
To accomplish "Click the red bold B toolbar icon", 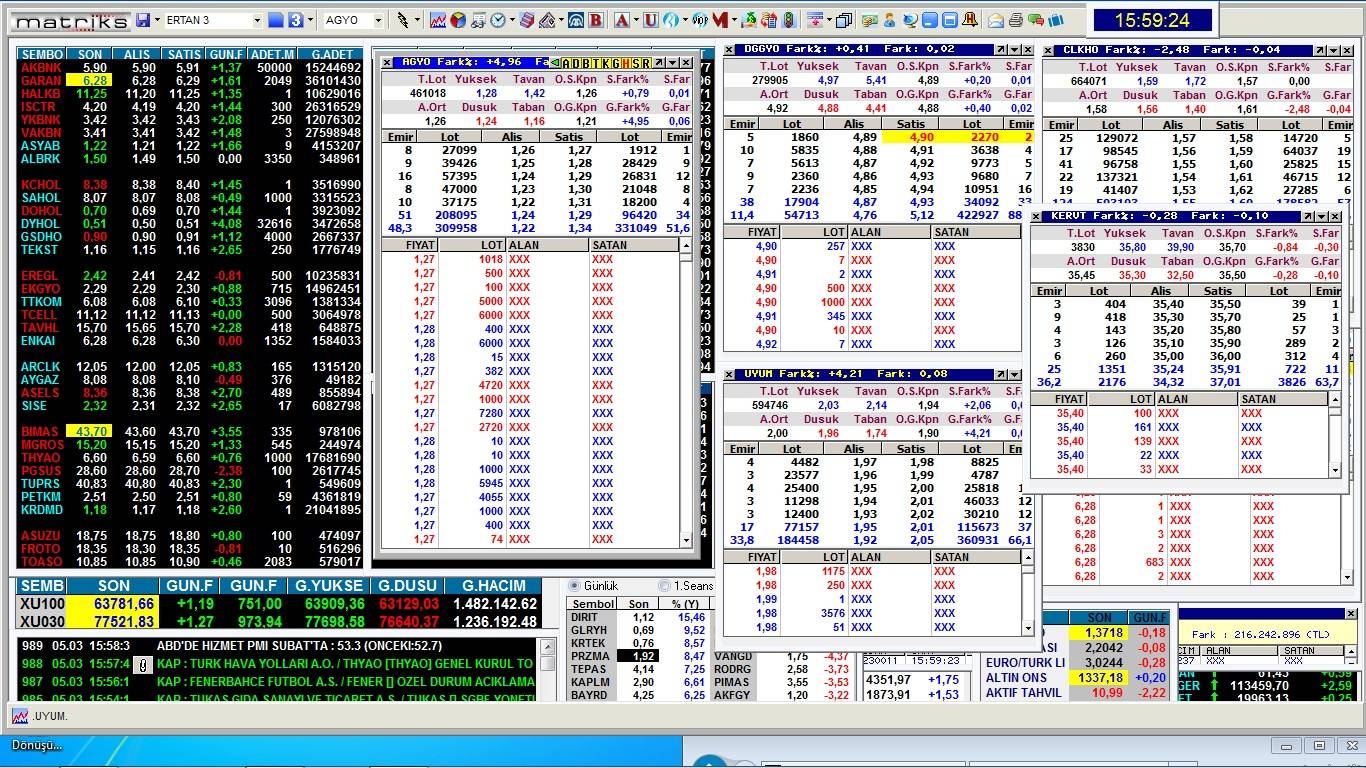I will tap(596, 20).
